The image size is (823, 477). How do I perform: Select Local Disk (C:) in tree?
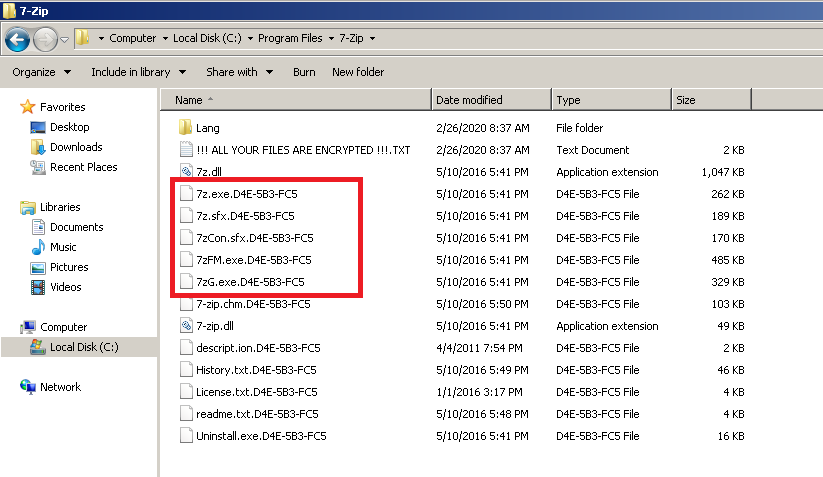(x=83, y=347)
